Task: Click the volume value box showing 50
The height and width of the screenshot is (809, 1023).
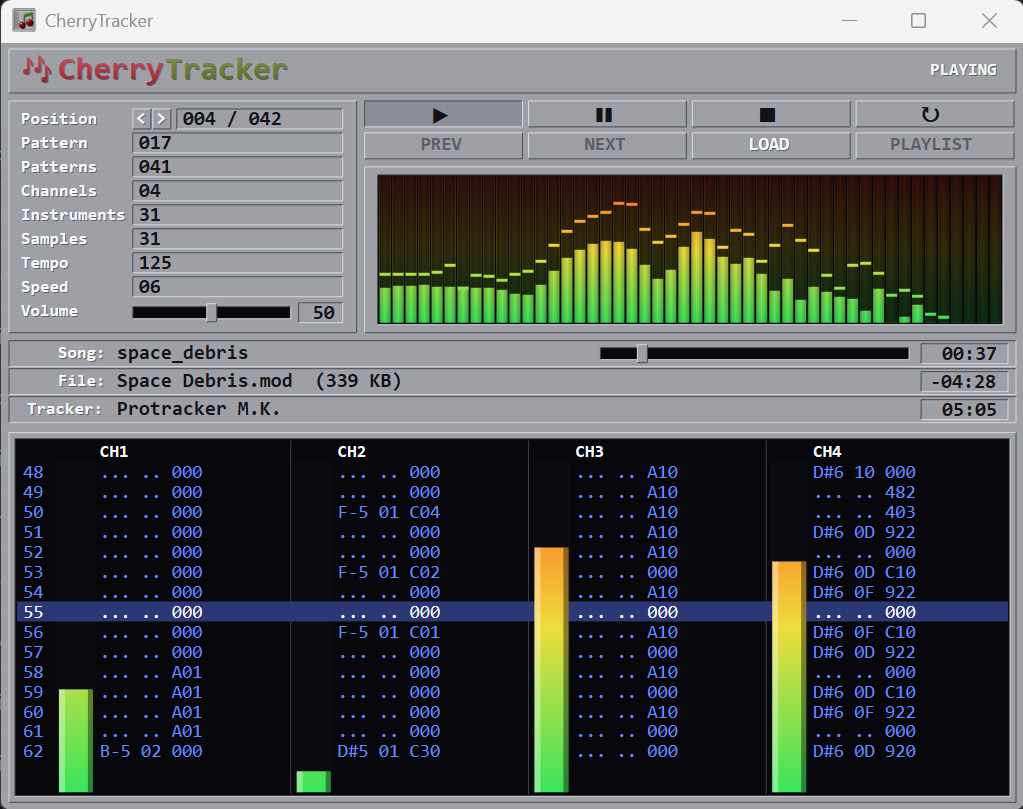Action: click(320, 313)
